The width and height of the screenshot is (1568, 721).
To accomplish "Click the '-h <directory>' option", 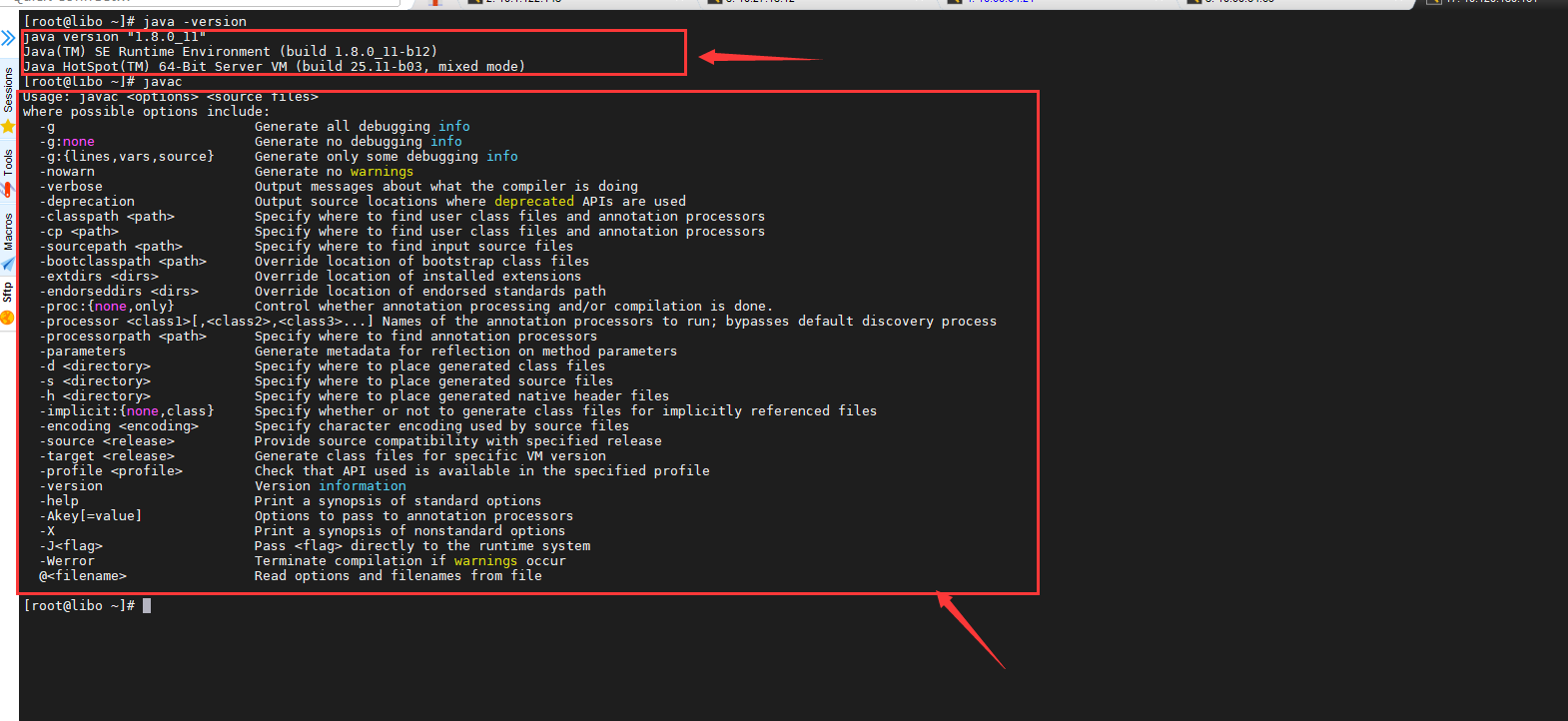I will click(95, 396).
